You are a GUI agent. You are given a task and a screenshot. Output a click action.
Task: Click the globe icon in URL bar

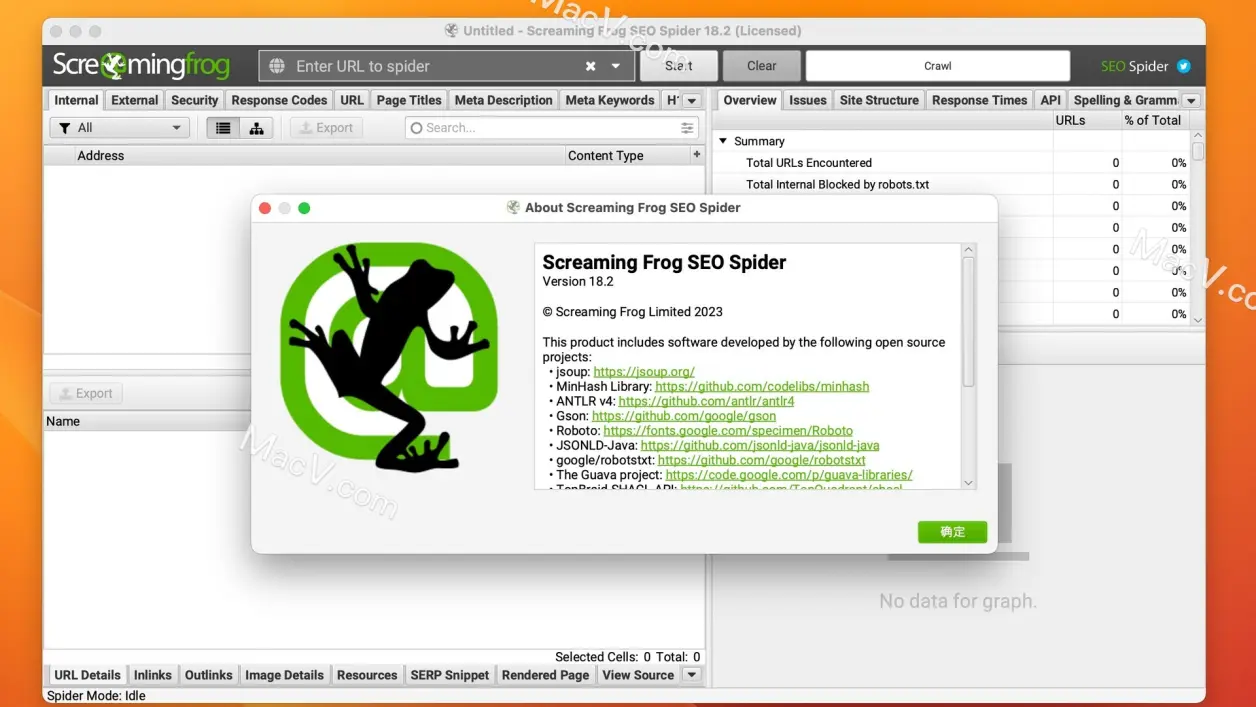(x=277, y=66)
